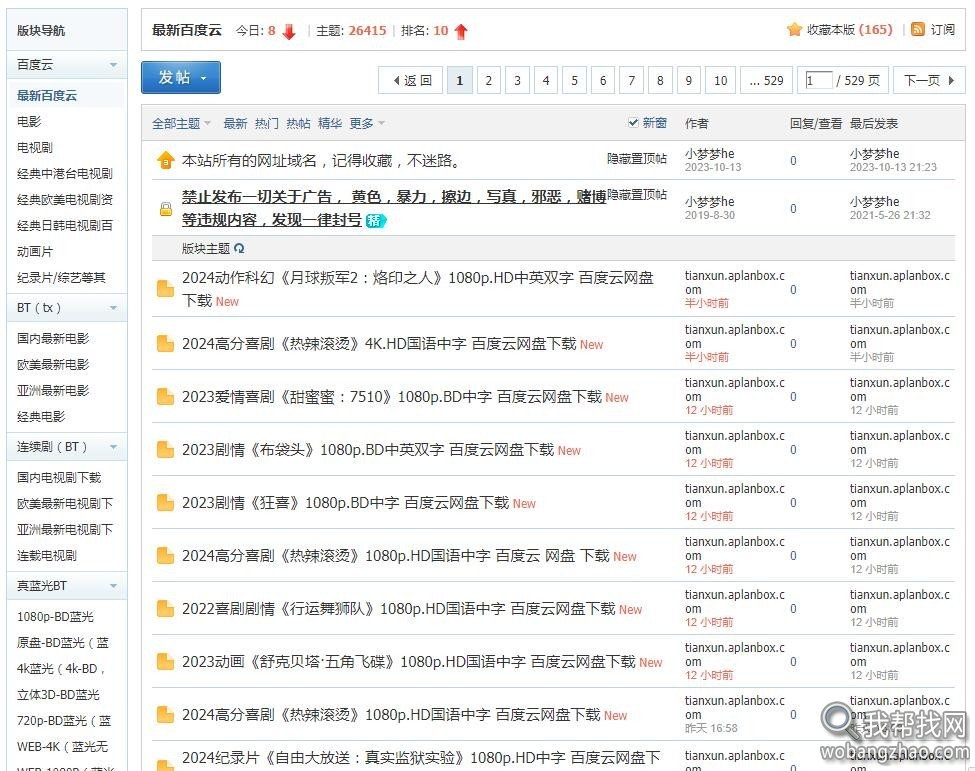Filter threads by 精华
Viewport: 975px width, 771px height.
330,123
